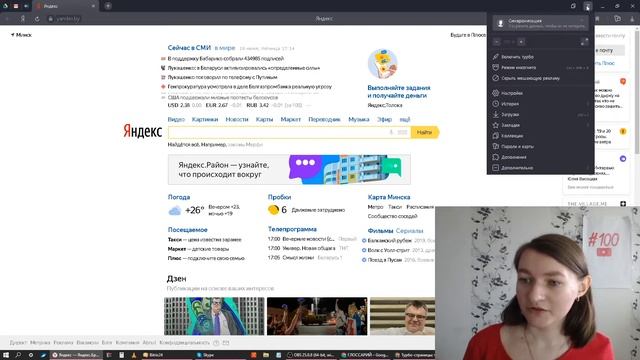Click the passwords and cards icon
640x360 pixels.
pyautogui.click(x=496, y=146)
